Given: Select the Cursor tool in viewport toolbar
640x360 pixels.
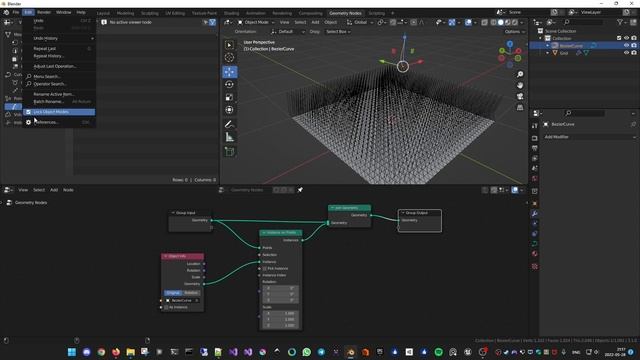Looking at the screenshot, I should [x=229, y=58].
